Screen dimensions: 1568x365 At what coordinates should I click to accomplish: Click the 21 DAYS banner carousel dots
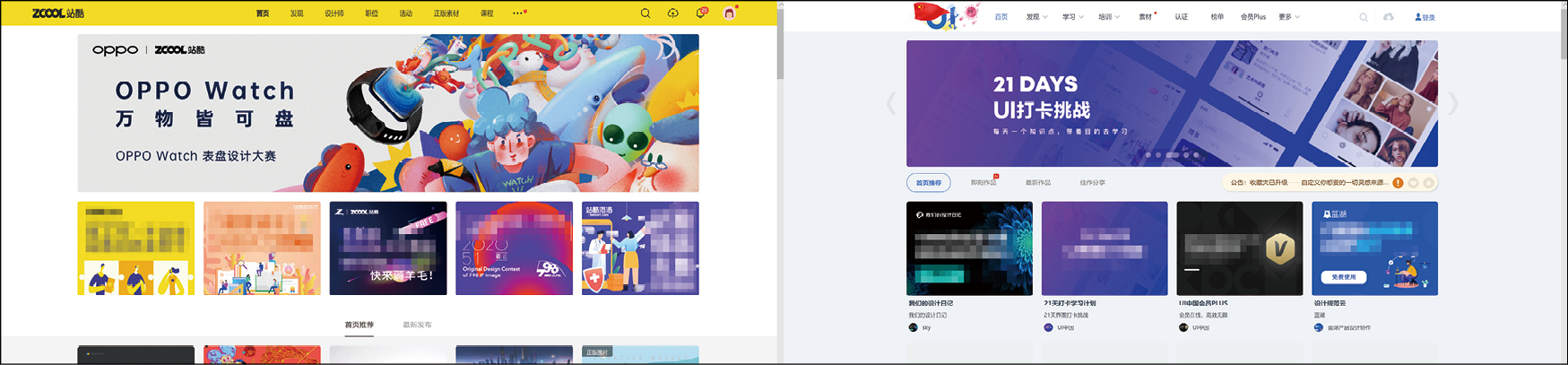(1172, 155)
